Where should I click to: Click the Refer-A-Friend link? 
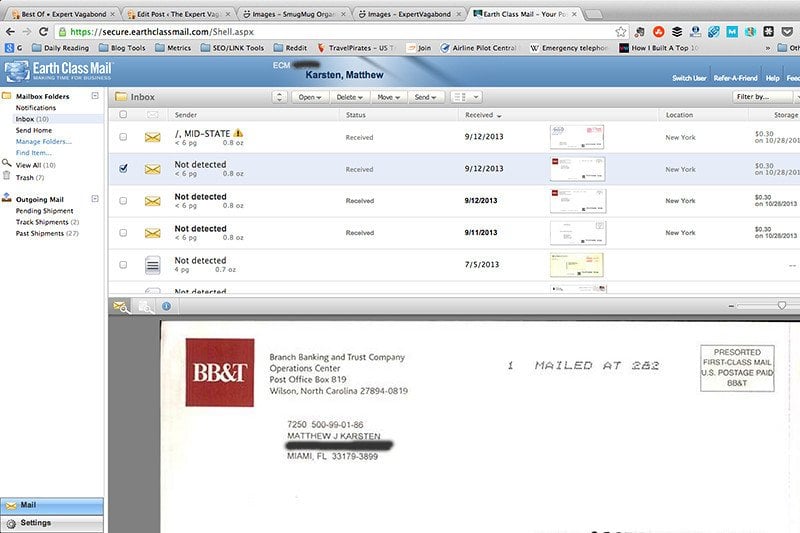pos(735,78)
